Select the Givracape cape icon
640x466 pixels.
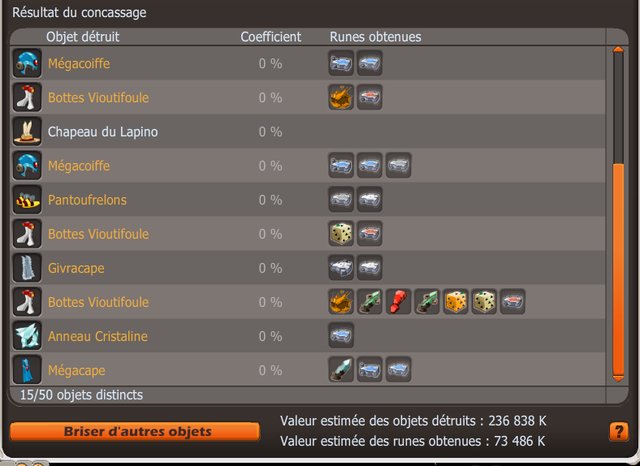pos(27,268)
